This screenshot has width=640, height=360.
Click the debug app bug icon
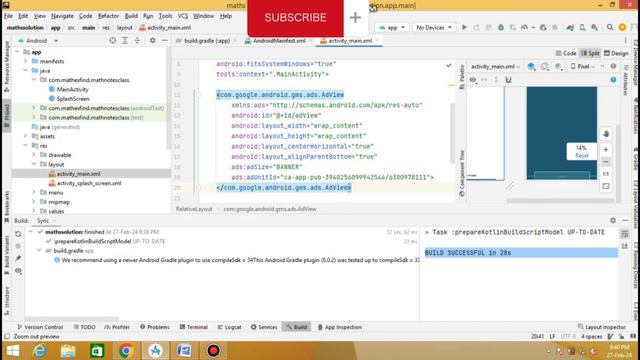(501, 27)
